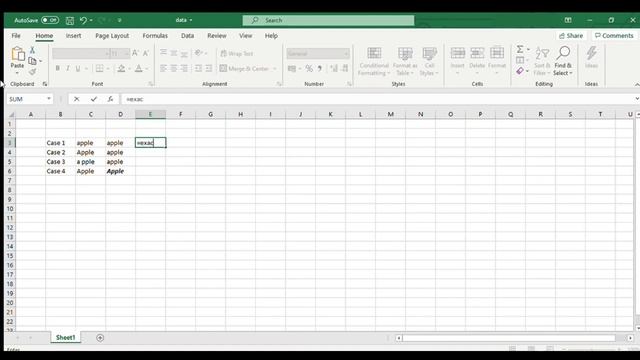Viewport: 640px width, 360px height.
Task: Open the font name dropdown
Action: [107, 53]
